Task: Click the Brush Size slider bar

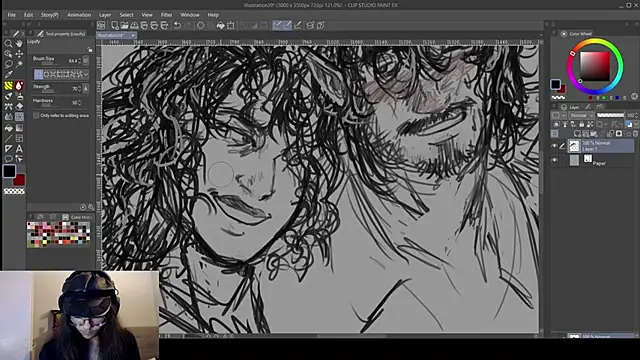Action: (x=49, y=64)
